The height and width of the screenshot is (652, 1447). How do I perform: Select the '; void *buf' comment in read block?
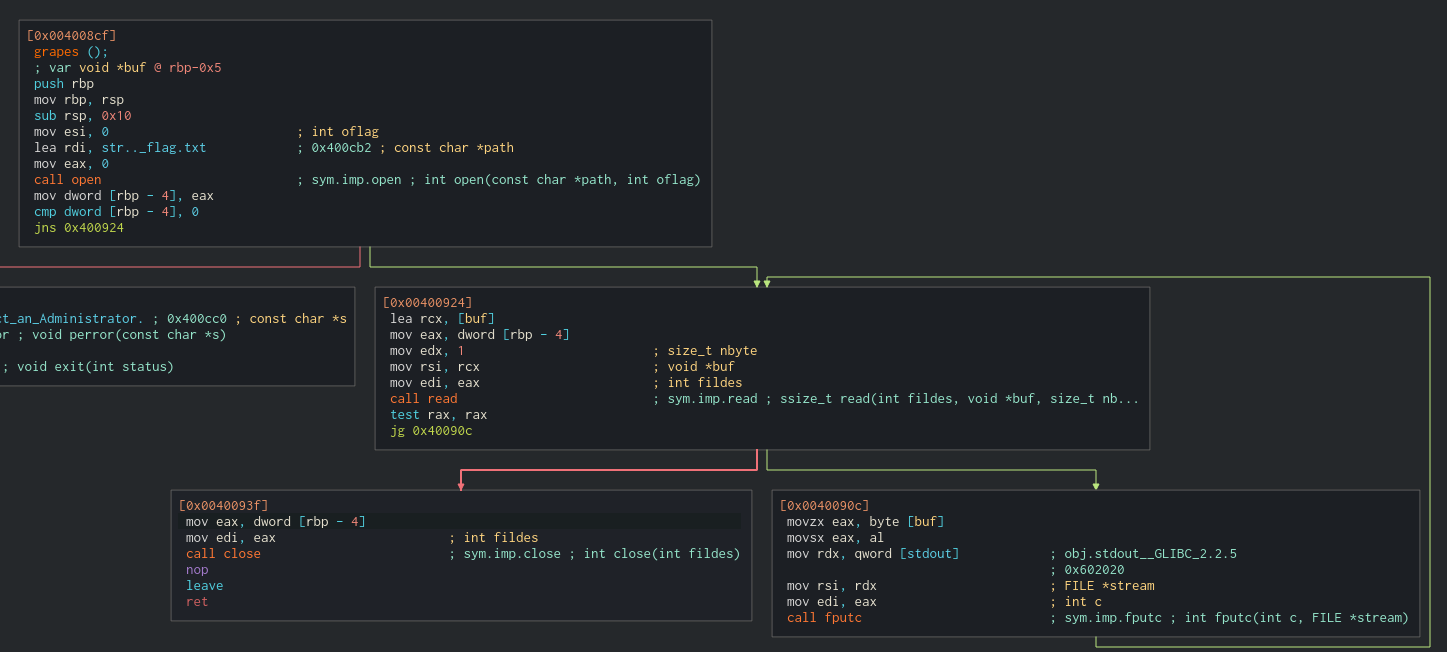[694, 367]
